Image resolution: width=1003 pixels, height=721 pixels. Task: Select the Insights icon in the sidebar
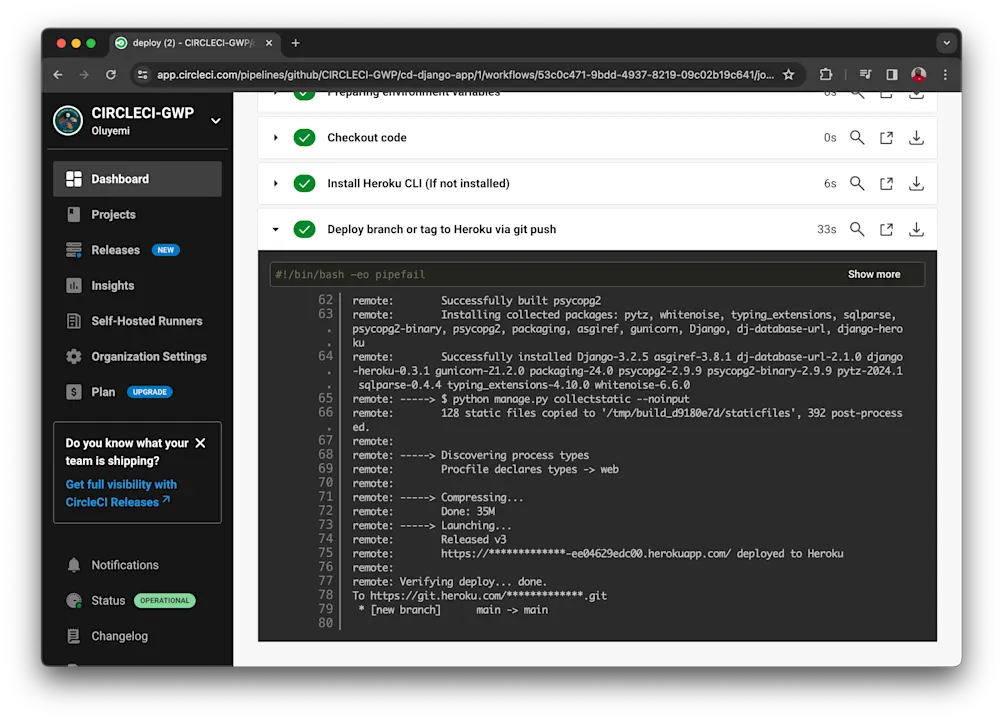[75, 285]
